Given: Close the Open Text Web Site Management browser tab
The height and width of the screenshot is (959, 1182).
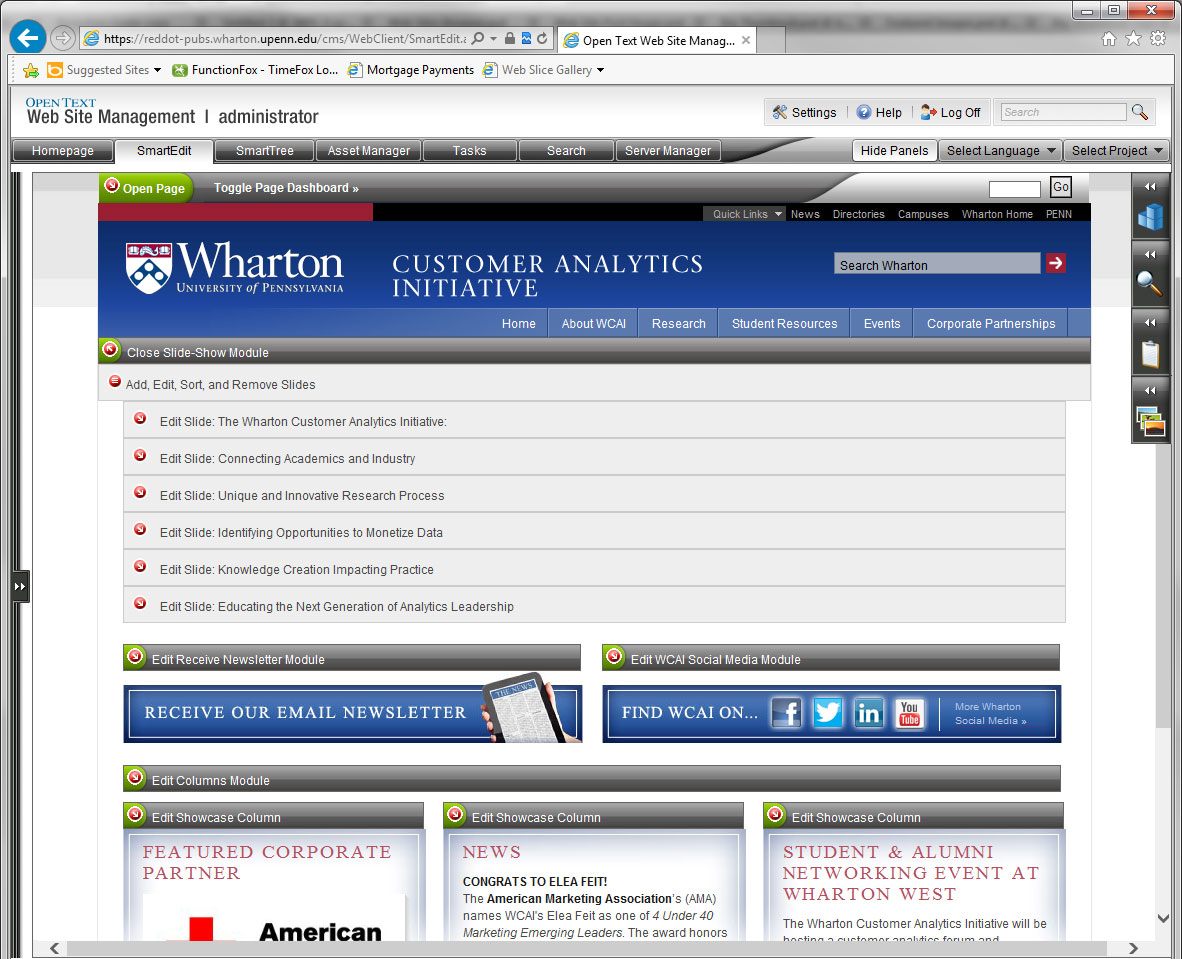Looking at the screenshot, I should point(746,40).
